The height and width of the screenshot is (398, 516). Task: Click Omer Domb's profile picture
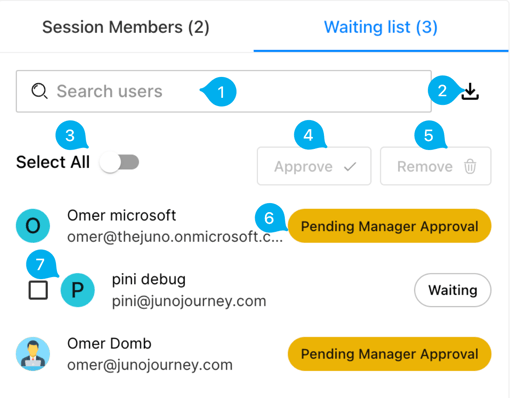pos(33,354)
